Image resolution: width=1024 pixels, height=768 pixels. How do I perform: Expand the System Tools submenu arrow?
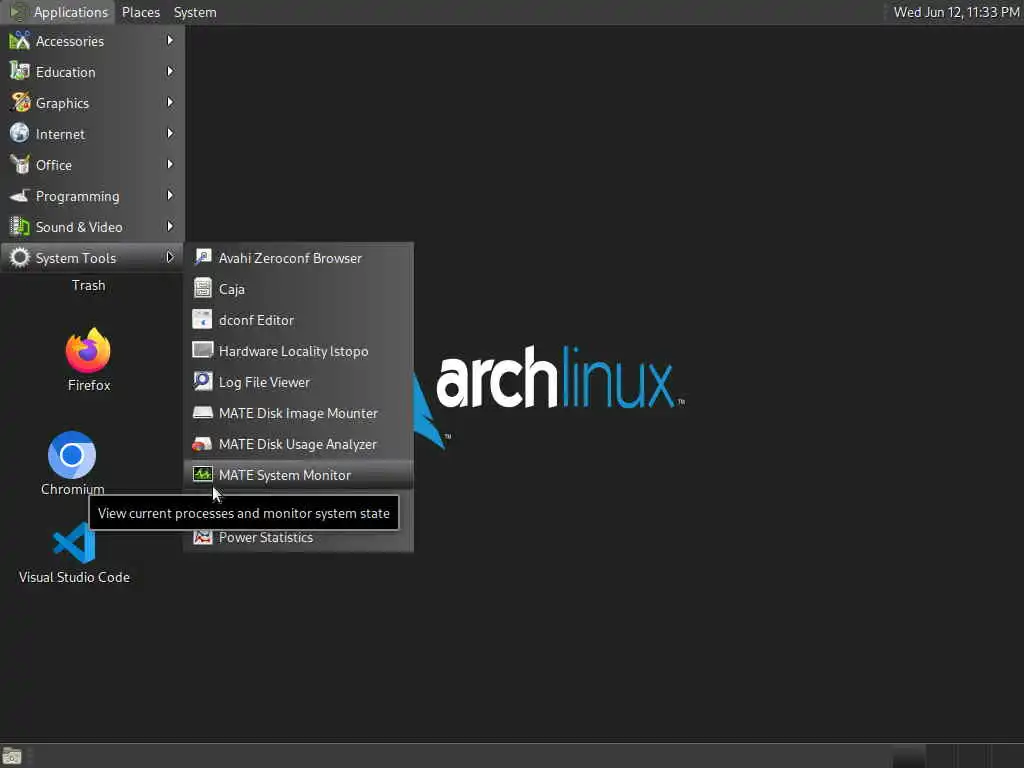pos(170,257)
